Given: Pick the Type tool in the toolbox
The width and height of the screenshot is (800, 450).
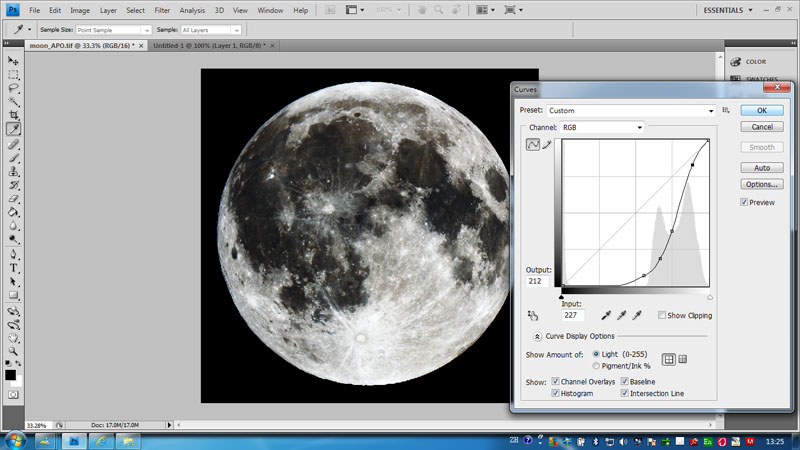Looking at the screenshot, I should pos(14,268).
